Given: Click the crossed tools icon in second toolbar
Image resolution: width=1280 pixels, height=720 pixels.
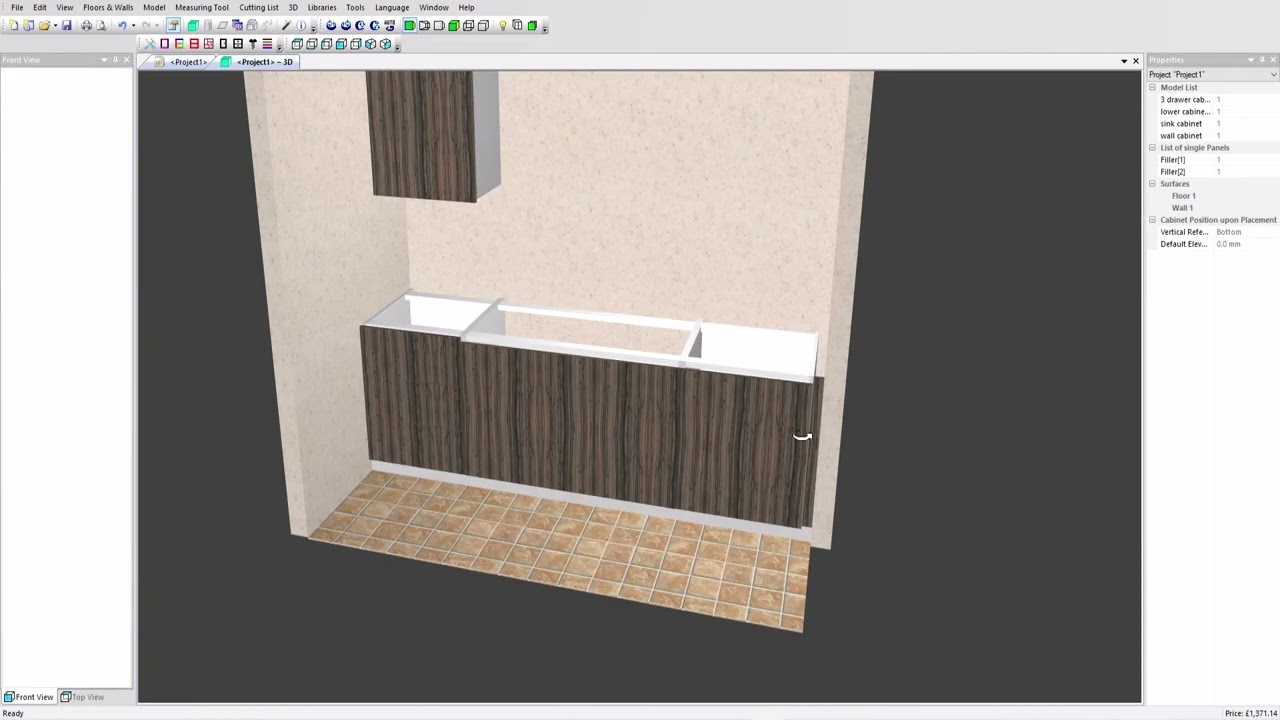Looking at the screenshot, I should 150,44.
